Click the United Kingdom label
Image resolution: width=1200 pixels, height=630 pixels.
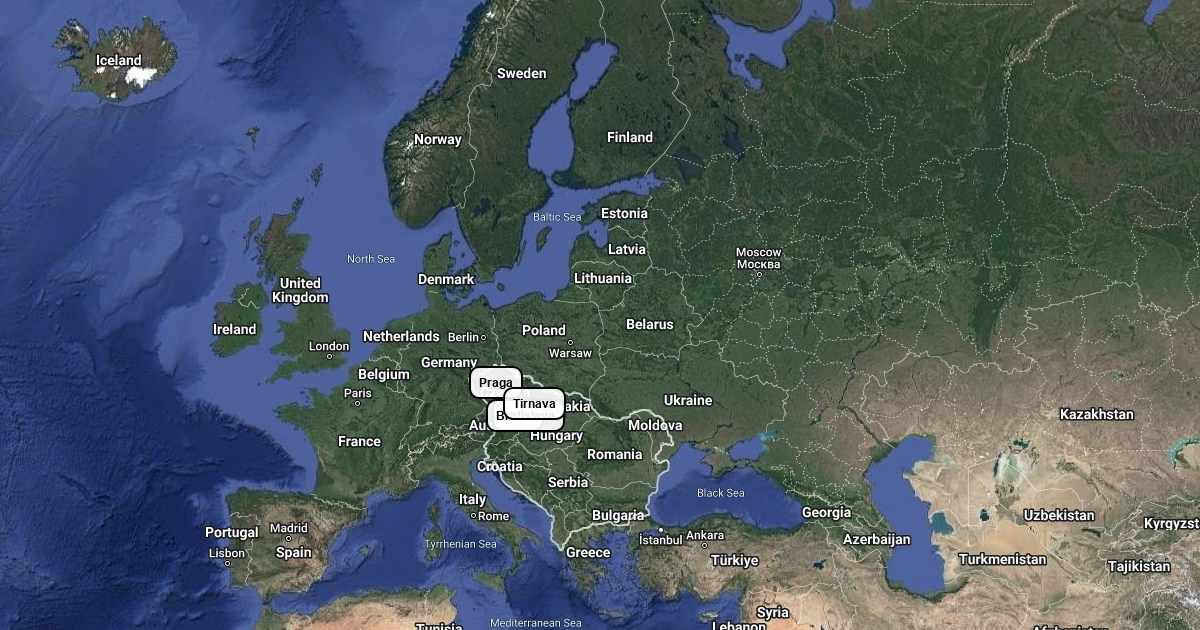pyautogui.click(x=300, y=290)
